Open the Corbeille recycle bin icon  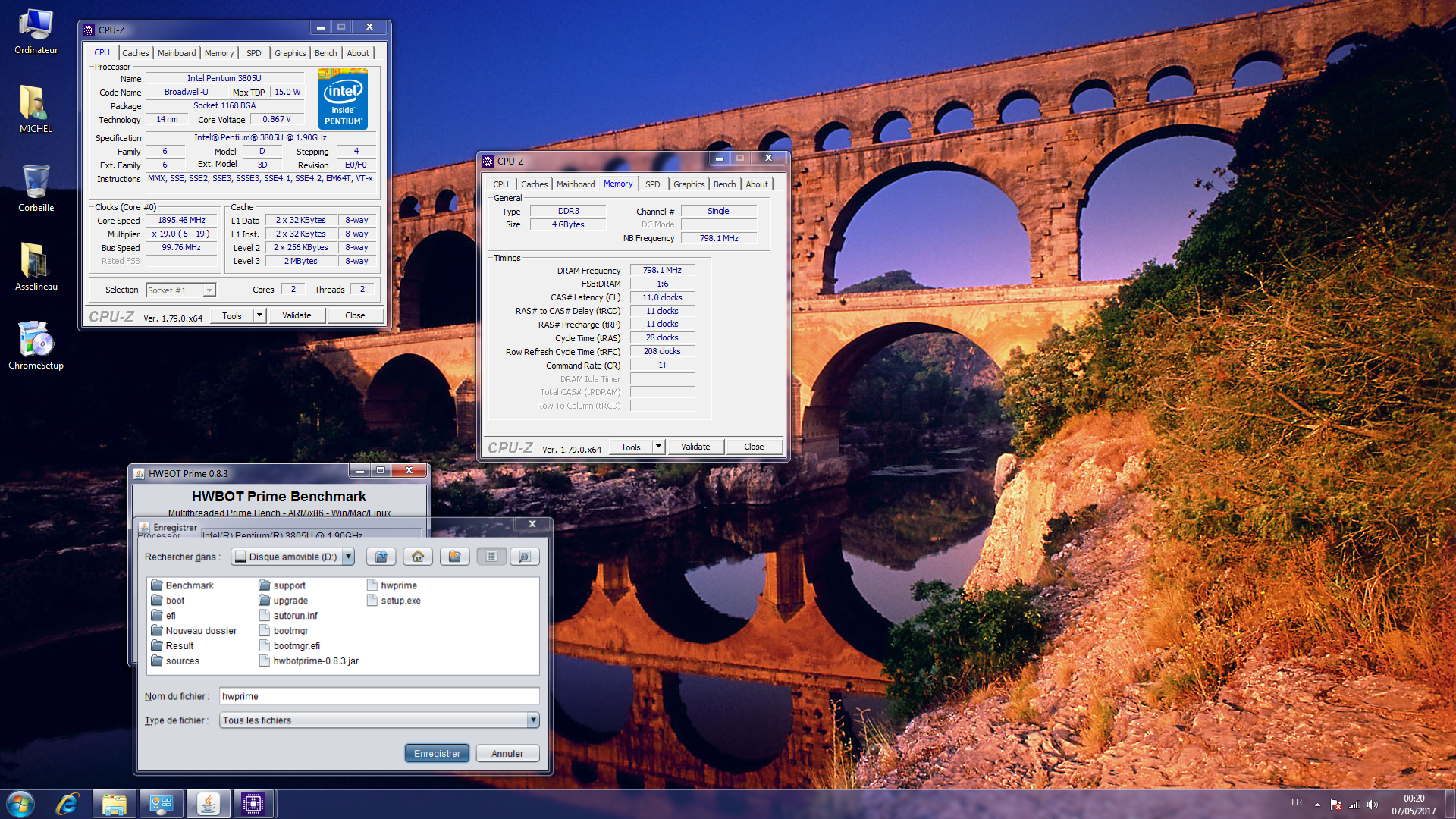coord(36,190)
